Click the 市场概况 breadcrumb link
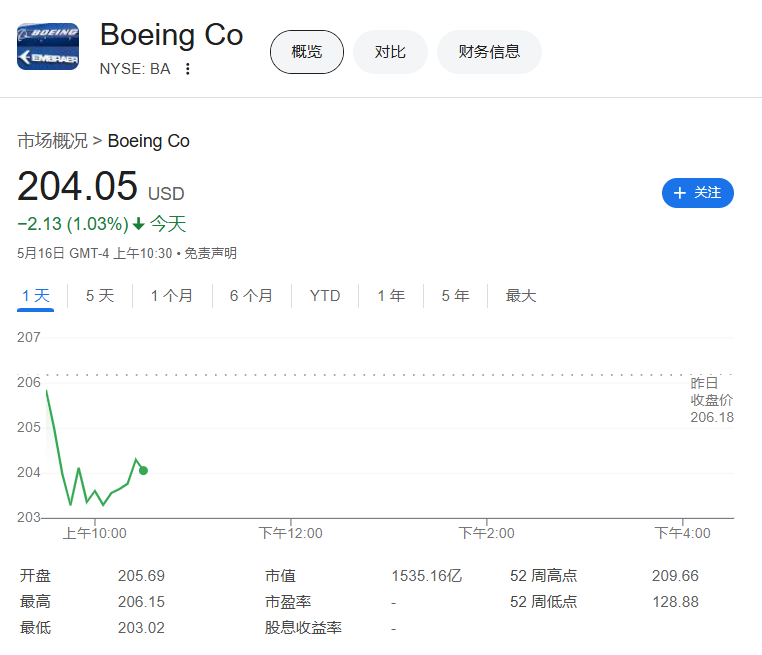 52,141
